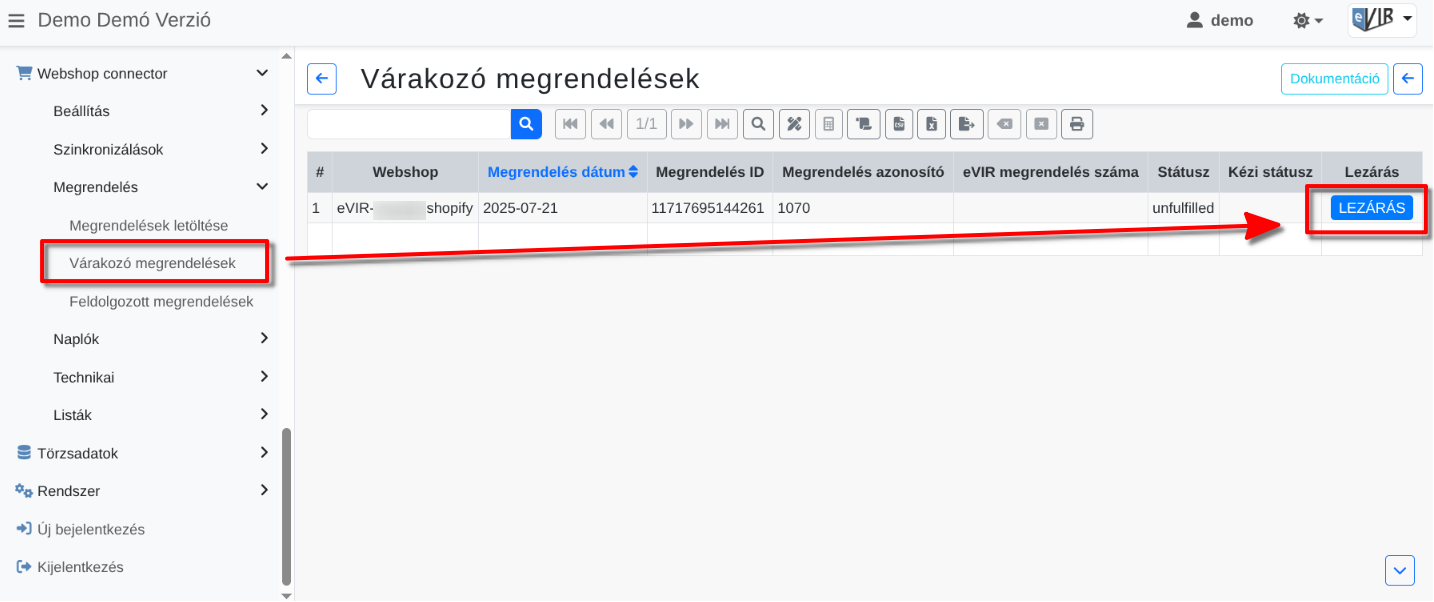Click into the search text field
The image size is (1434, 602).
coord(409,124)
